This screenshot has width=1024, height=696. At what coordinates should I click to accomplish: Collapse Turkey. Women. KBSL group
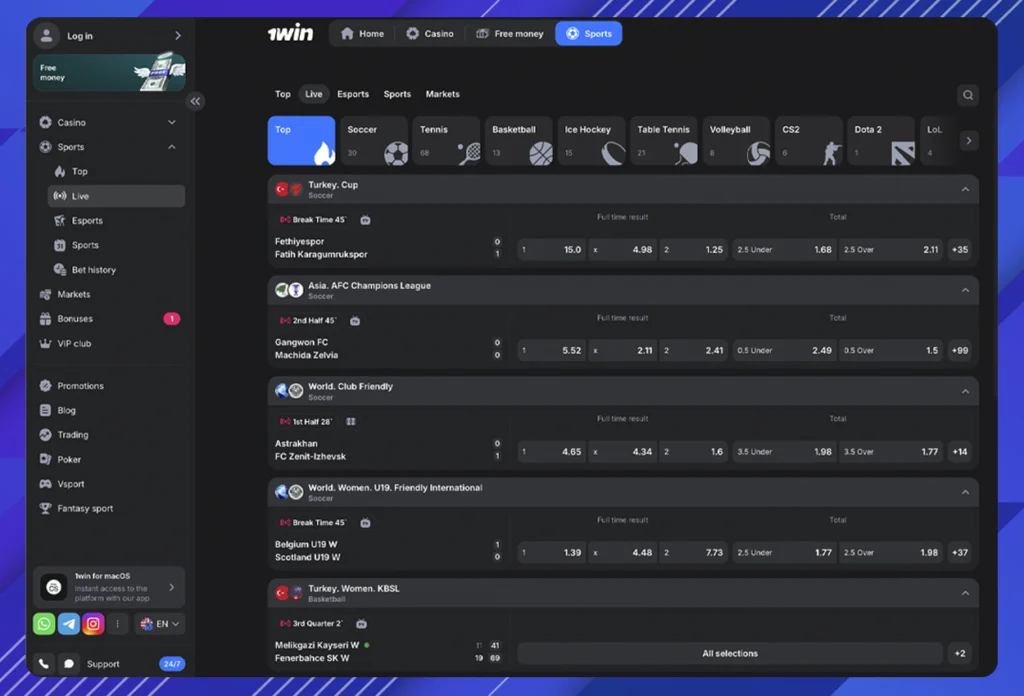pyautogui.click(x=965, y=593)
